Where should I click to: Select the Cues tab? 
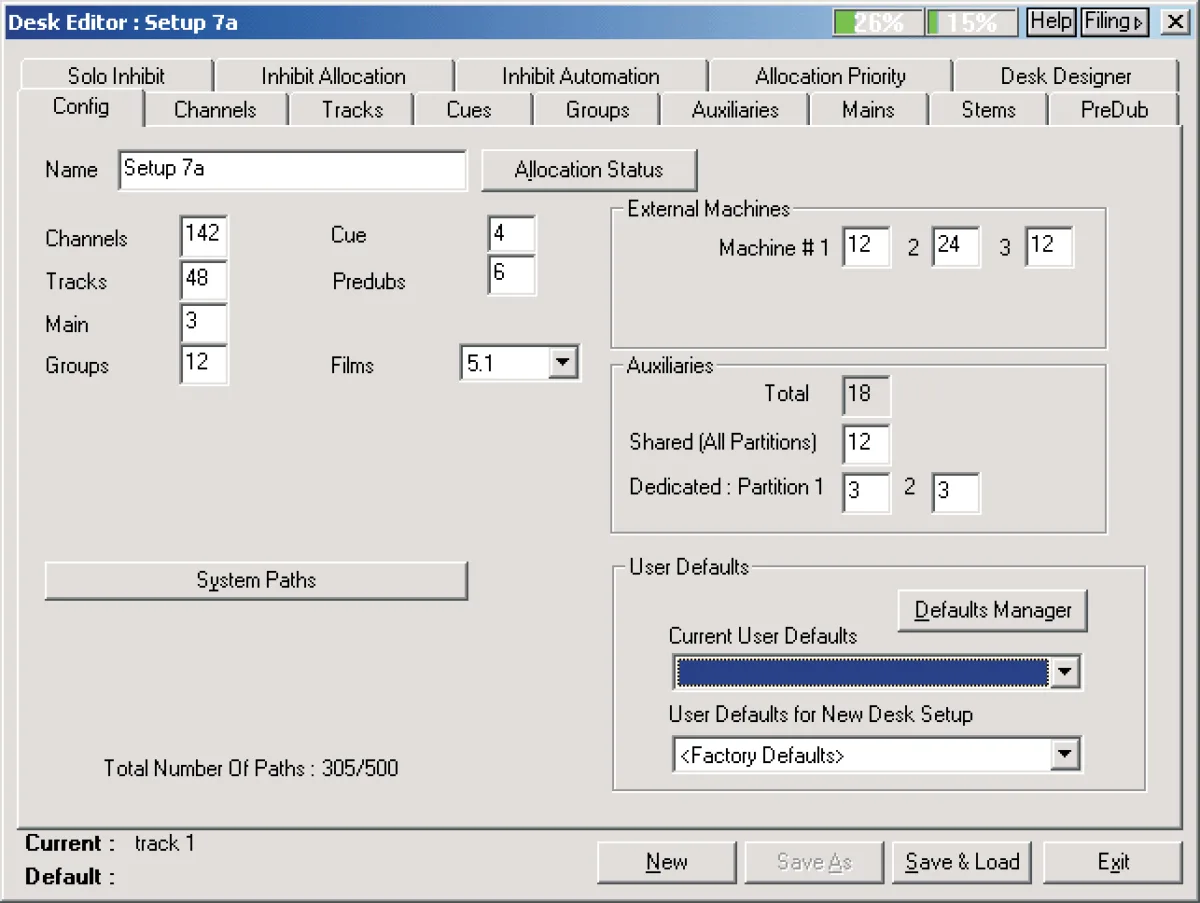pyautogui.click(x=469, y=110)
